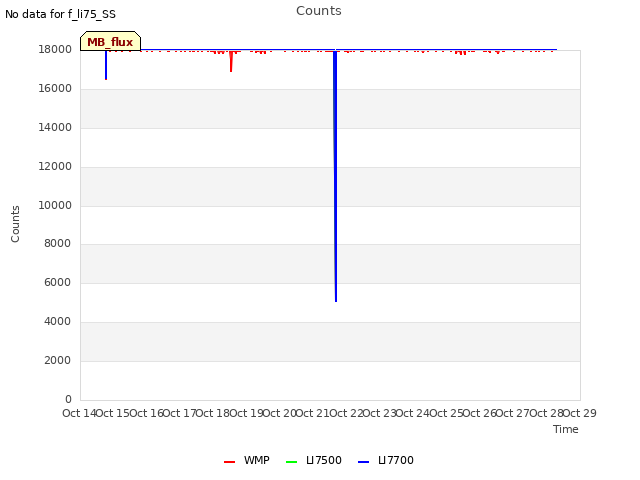Click the Oct 18 x-axis date label

(213, 413)
